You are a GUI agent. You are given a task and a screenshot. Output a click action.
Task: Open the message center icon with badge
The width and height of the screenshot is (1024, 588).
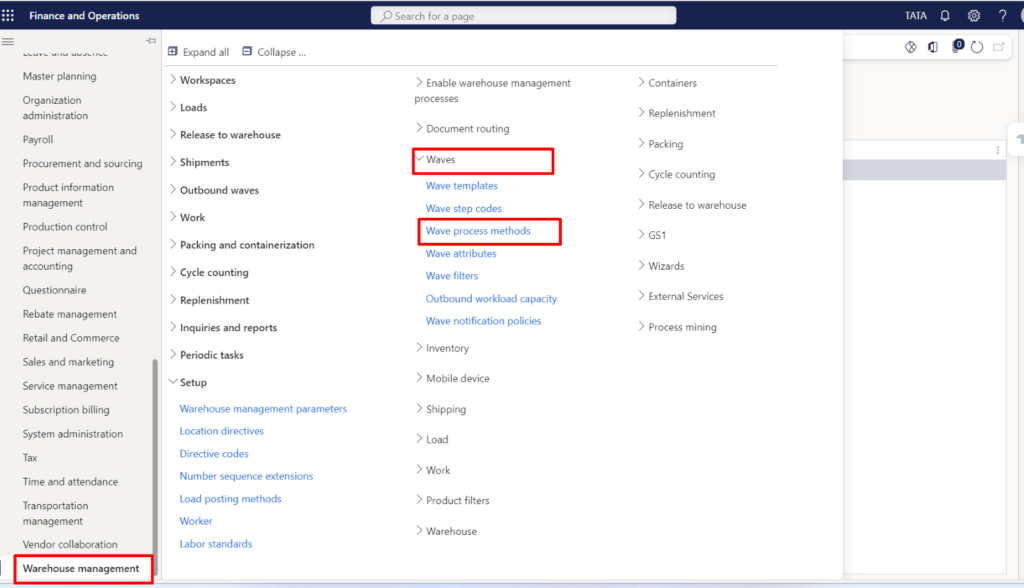pos(957,46)
